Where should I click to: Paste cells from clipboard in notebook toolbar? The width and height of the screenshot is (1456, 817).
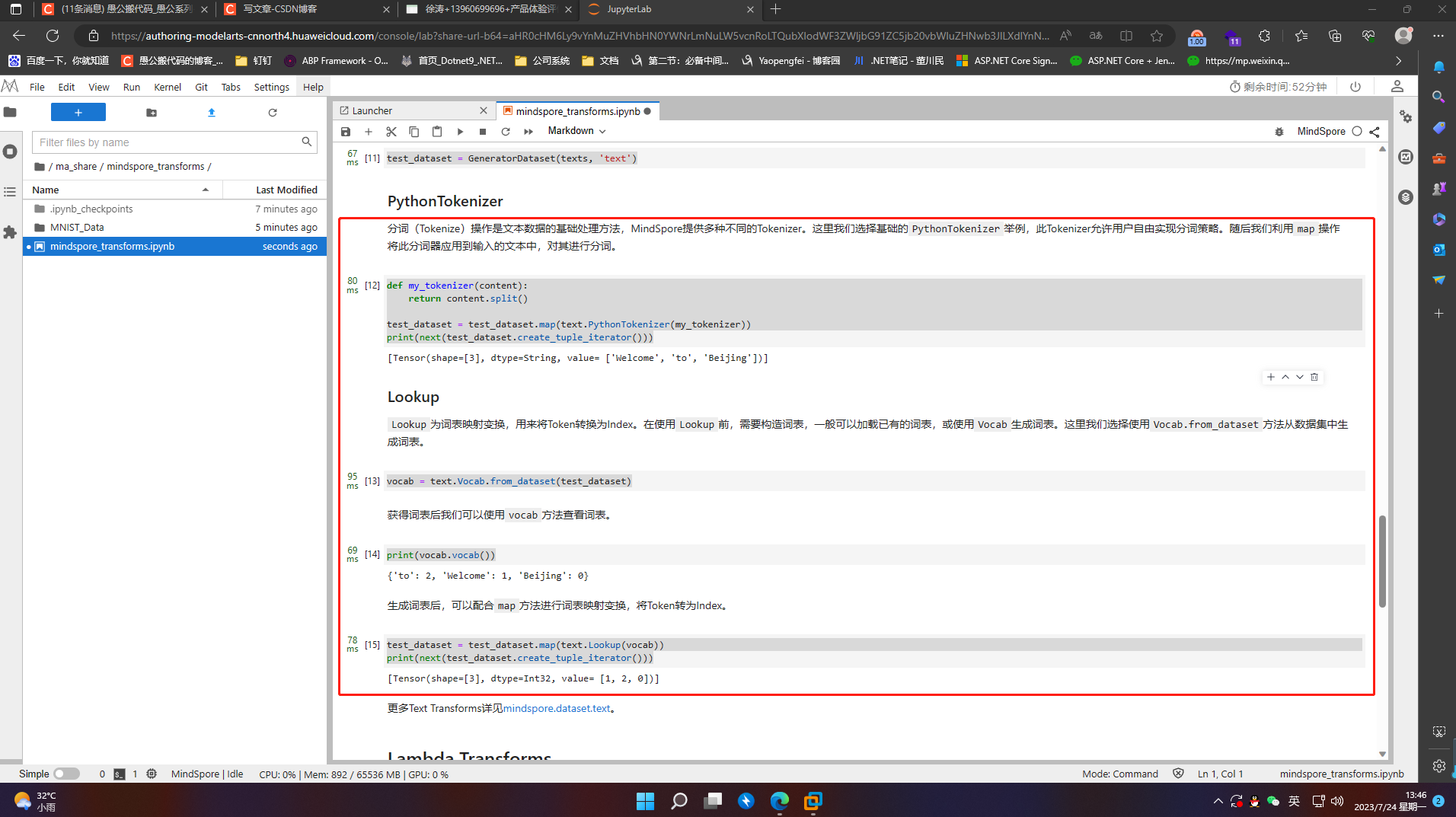437,132
